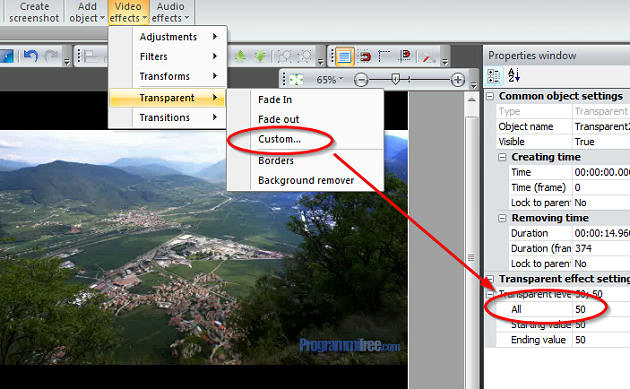Click the categorized view icon in Properties

click(493, 76)
